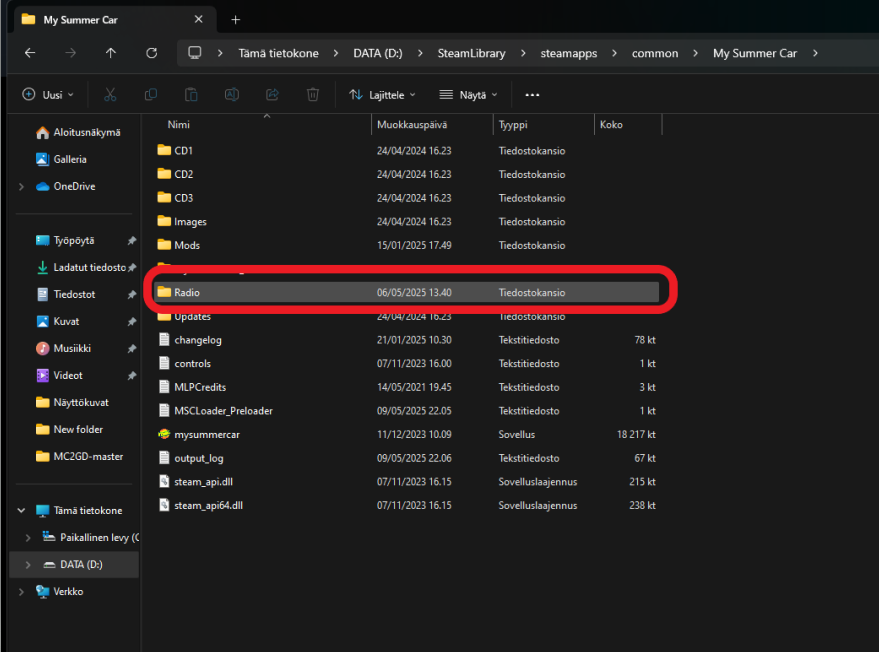The width and height of the screenshot is (879, 652).
Task: Open the Uusi new item dropdown
Action: coord(48,95)
